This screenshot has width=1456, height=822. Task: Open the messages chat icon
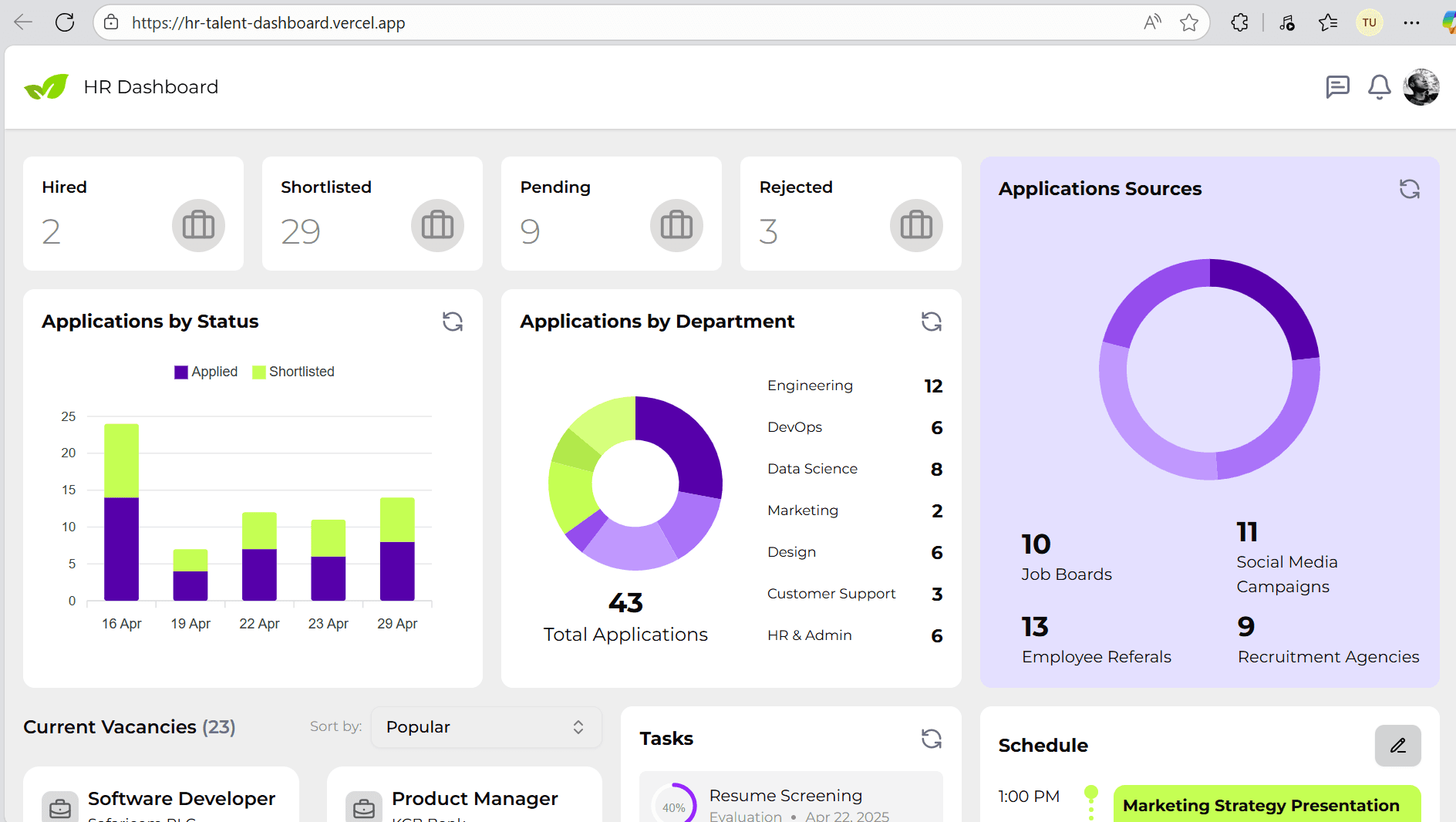[x=1337, y=87]
